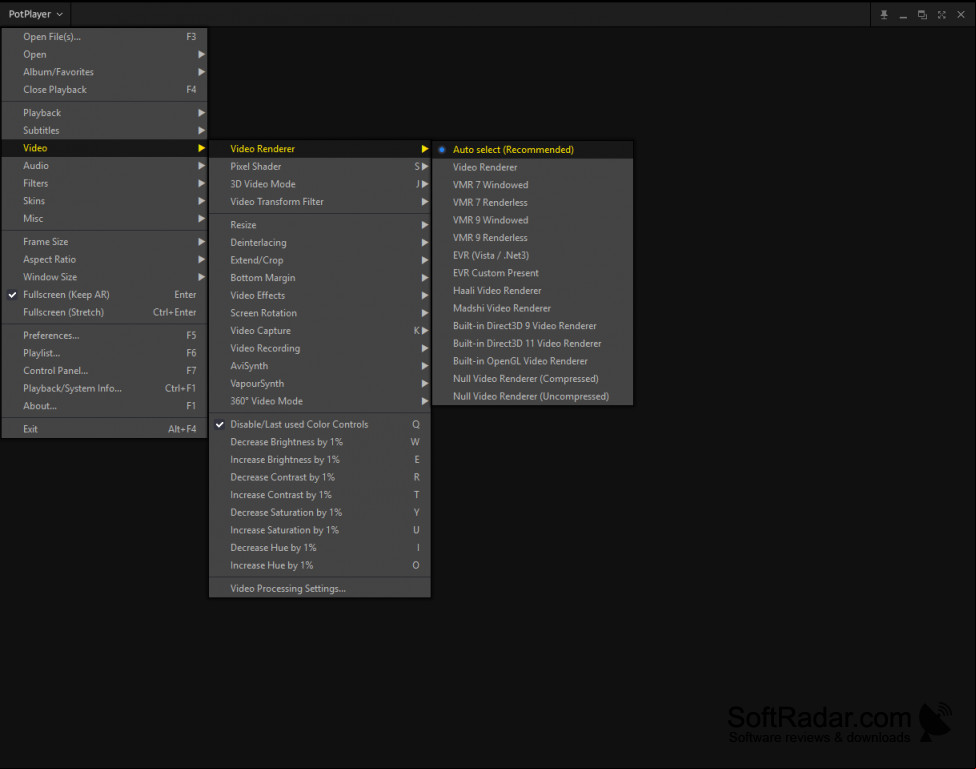
Task: Select Null Video Renderer (Compressed)
Action: point(533,379)
